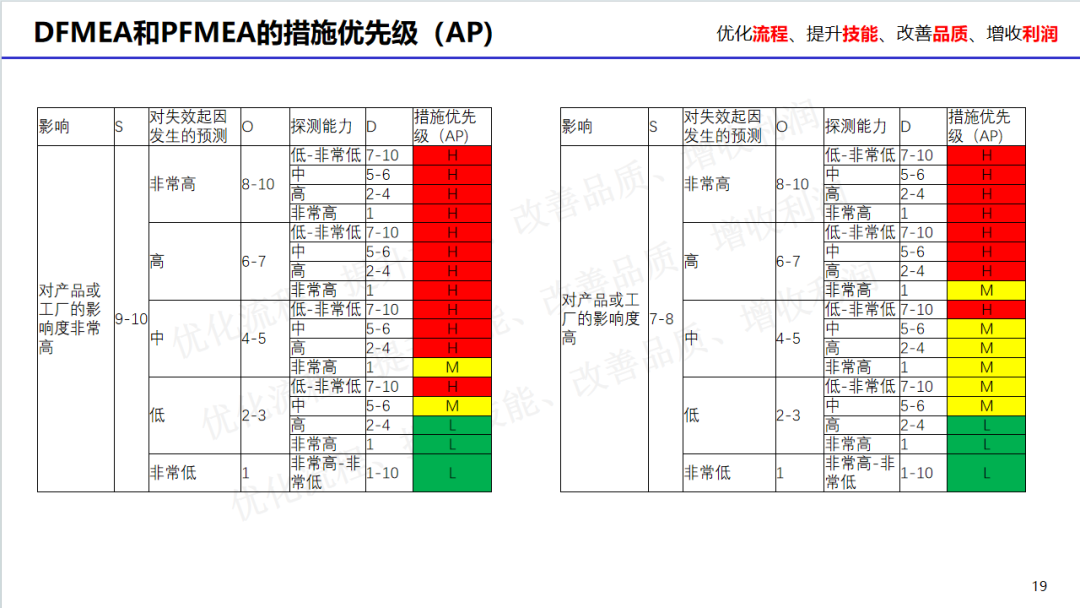Click the yellow M cell for left table's 4-5 occurrence
Image resolution: width=1080 pixels, height=608 pixels.
coord(452,367)
